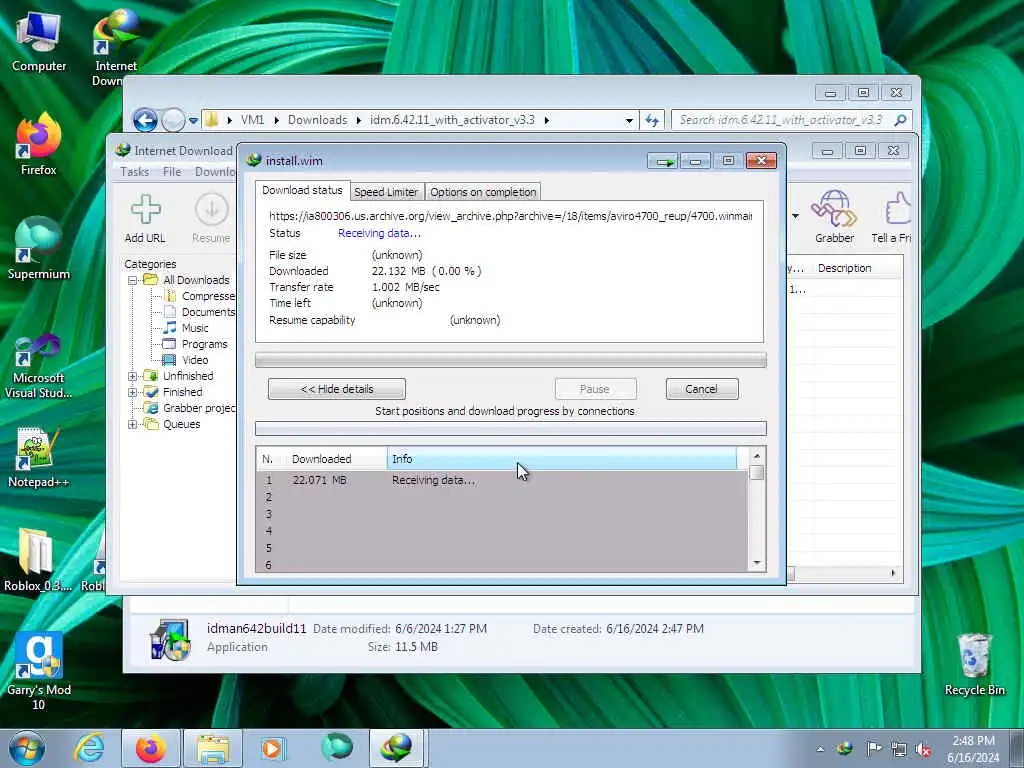Open the Microsoft Visual Studio desktop shortcut

(x=39, y=366)
